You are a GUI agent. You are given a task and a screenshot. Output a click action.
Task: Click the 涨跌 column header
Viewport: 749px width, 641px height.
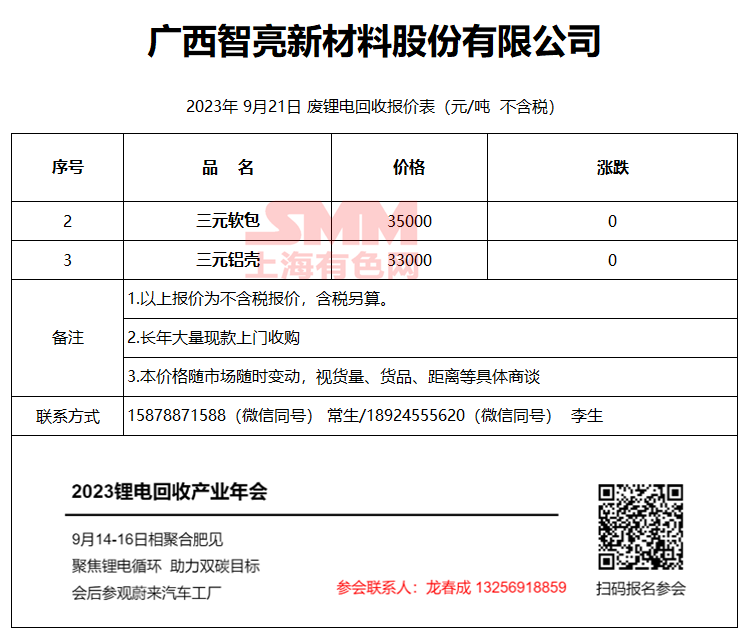(x=612, y=168)
